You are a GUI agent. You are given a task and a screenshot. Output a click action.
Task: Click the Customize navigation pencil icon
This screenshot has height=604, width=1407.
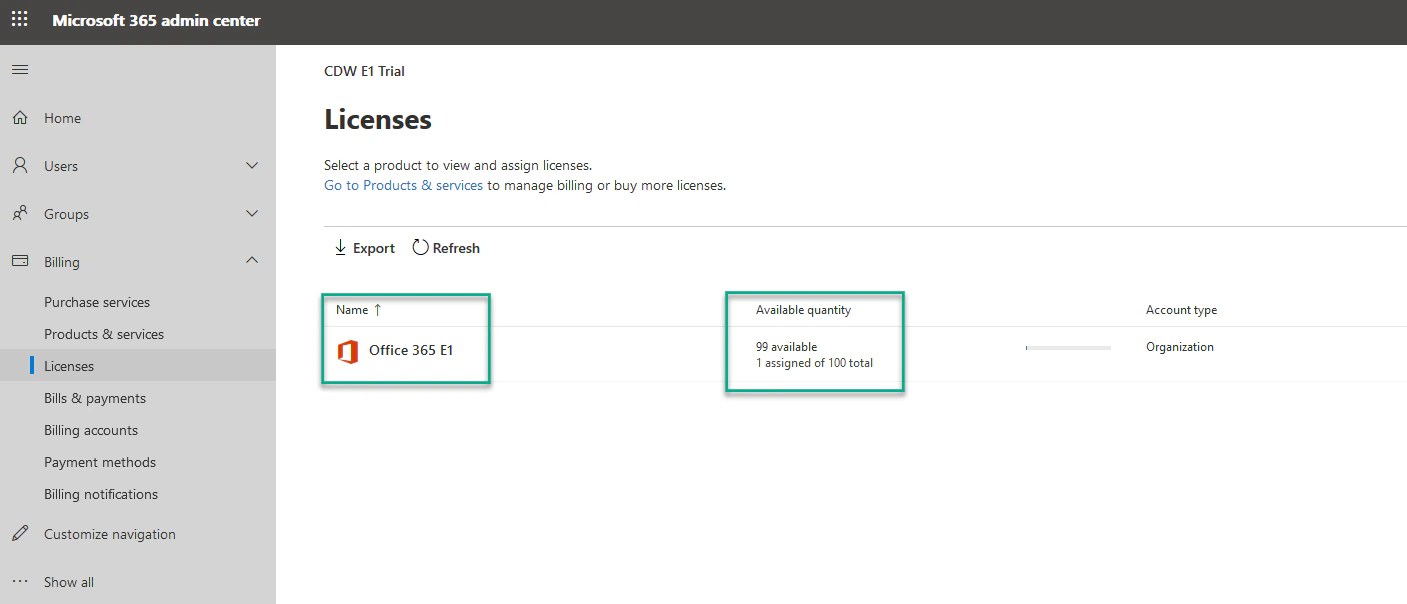[x=19, y=534]
